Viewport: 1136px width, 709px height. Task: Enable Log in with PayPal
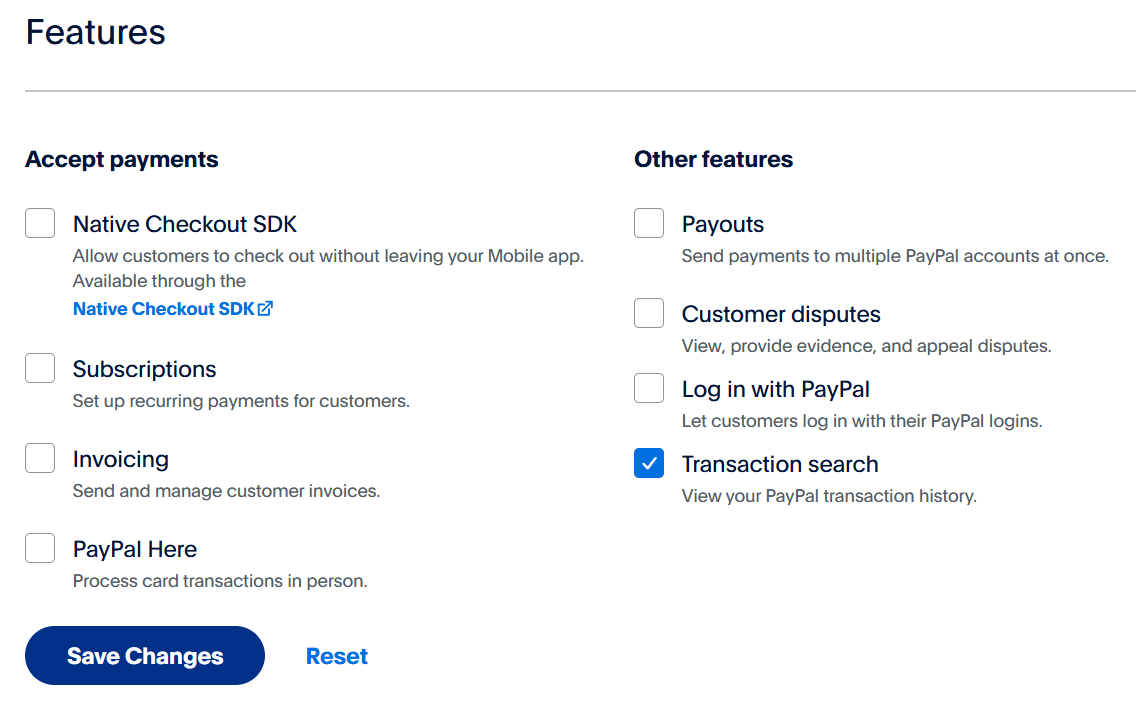click(x=649, y=388)
